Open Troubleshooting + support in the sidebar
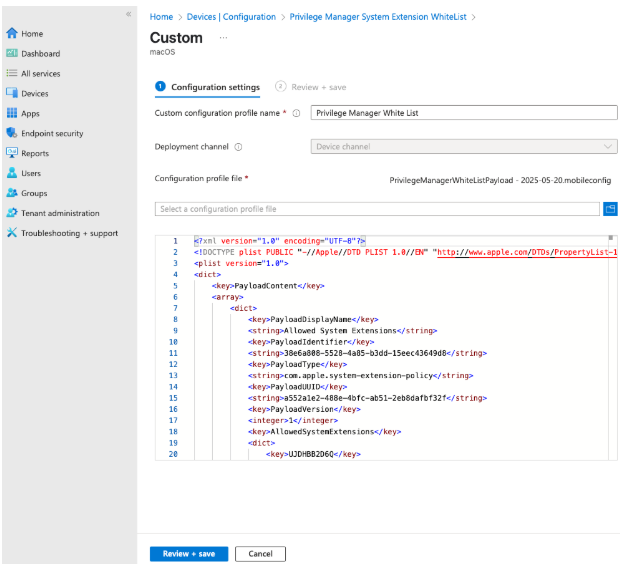620x566 pixels. 70,233
